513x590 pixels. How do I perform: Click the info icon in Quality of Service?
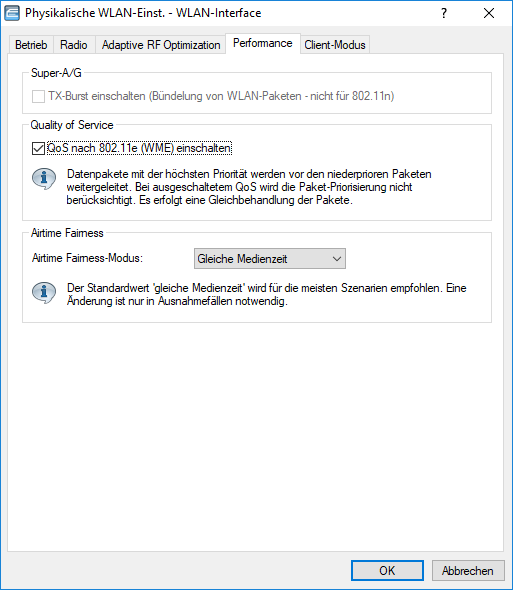pyautogui.click(x=44, y=179)
